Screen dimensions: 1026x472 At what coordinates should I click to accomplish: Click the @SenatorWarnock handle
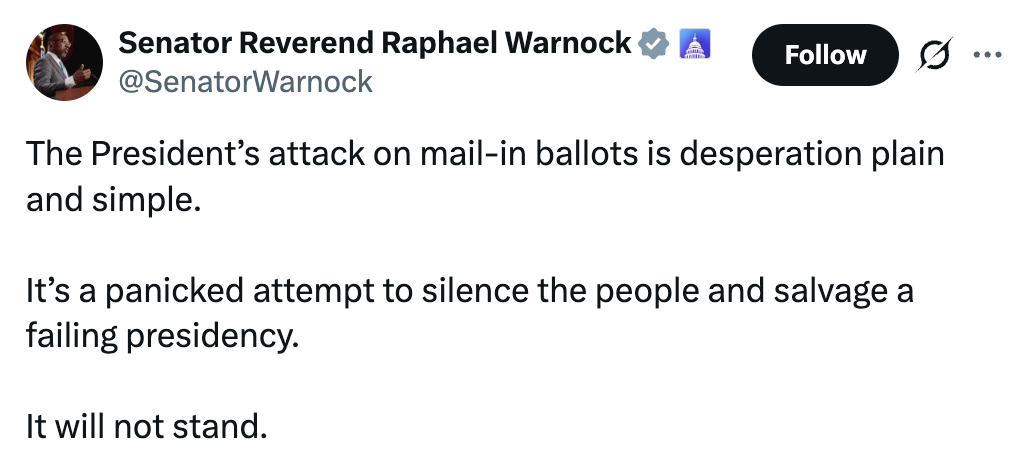[246, 81]
